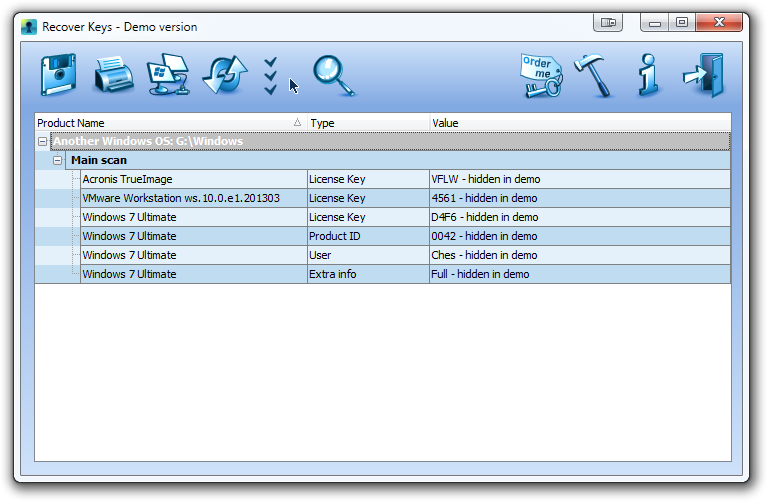
Task: Click the printer icon to print keys
Action: [x=114, y=75]
